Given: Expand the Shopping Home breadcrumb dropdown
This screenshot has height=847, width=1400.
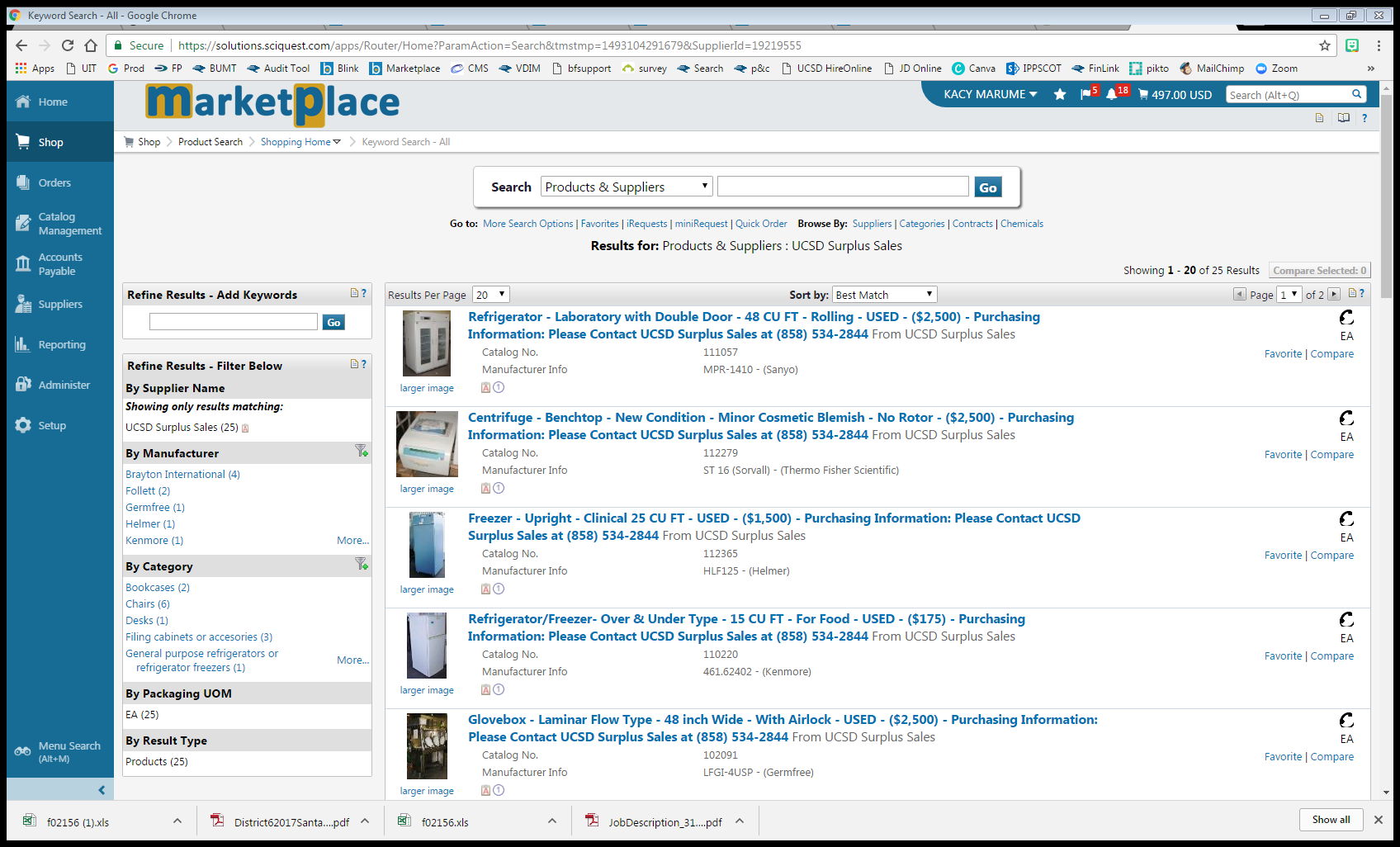Looking at the screenshot, I should coord(337,142).
